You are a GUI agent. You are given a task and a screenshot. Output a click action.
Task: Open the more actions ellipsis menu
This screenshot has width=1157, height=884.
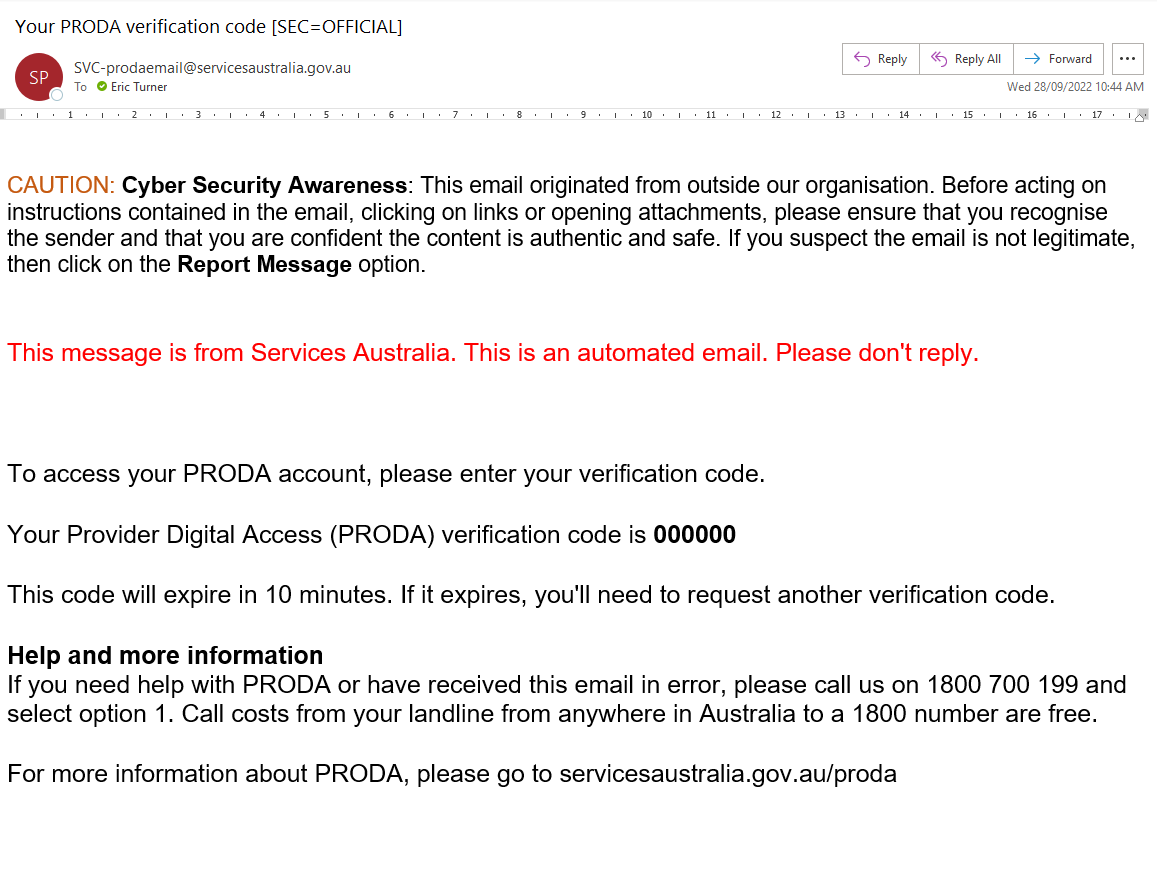(x=1127, y=59)
